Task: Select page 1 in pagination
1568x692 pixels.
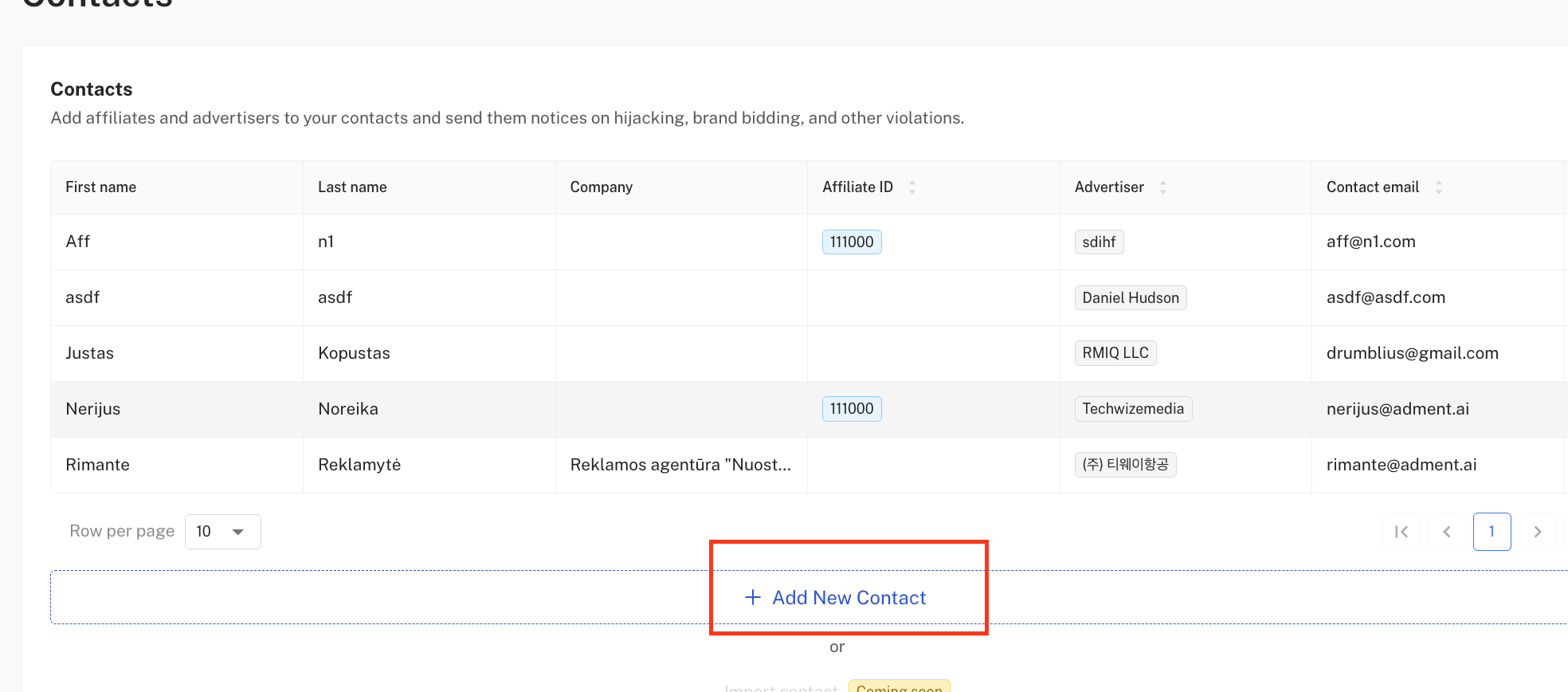Action: click(1492, 532)
